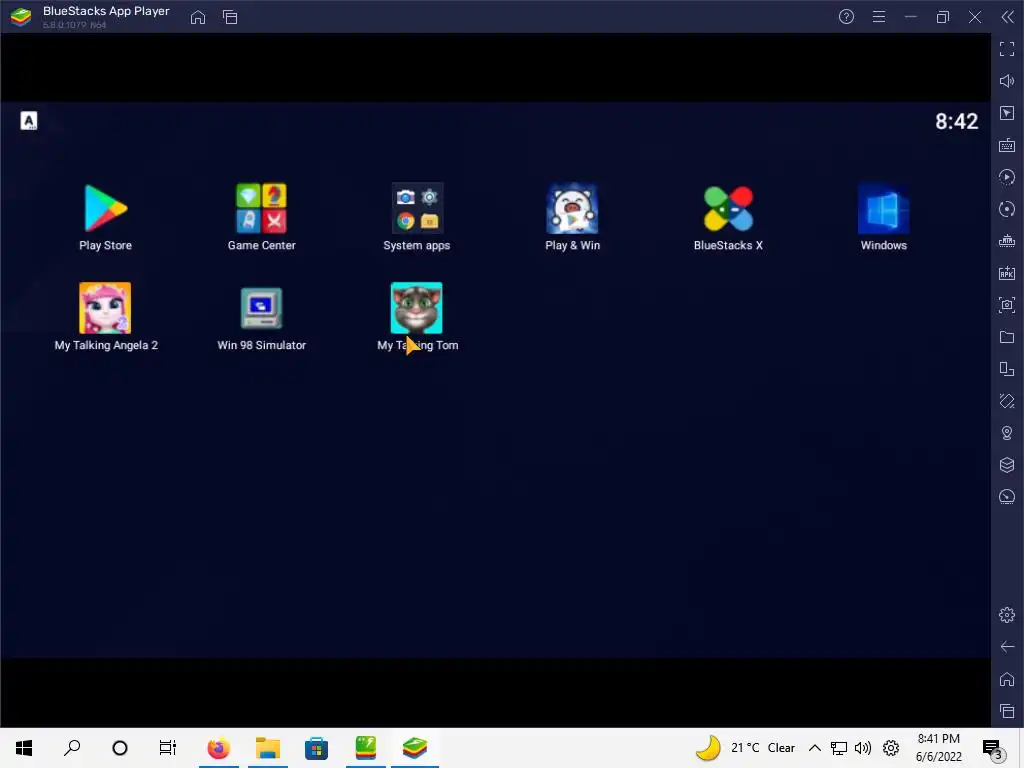Toggle eco mode sidebar icon
The image size is (1024, 768).
coord(1007,497)
